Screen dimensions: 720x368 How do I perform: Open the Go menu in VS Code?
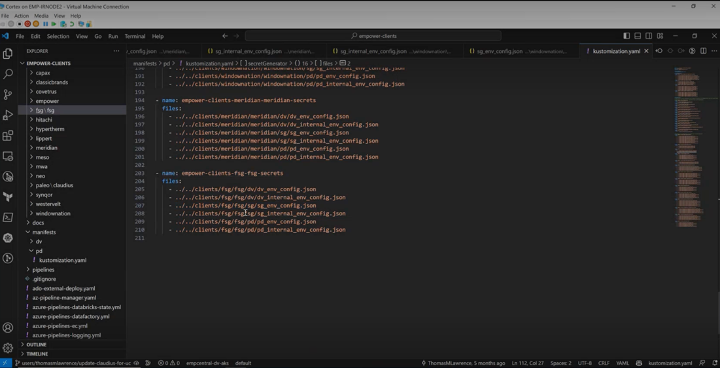click(x=98, y=36)
